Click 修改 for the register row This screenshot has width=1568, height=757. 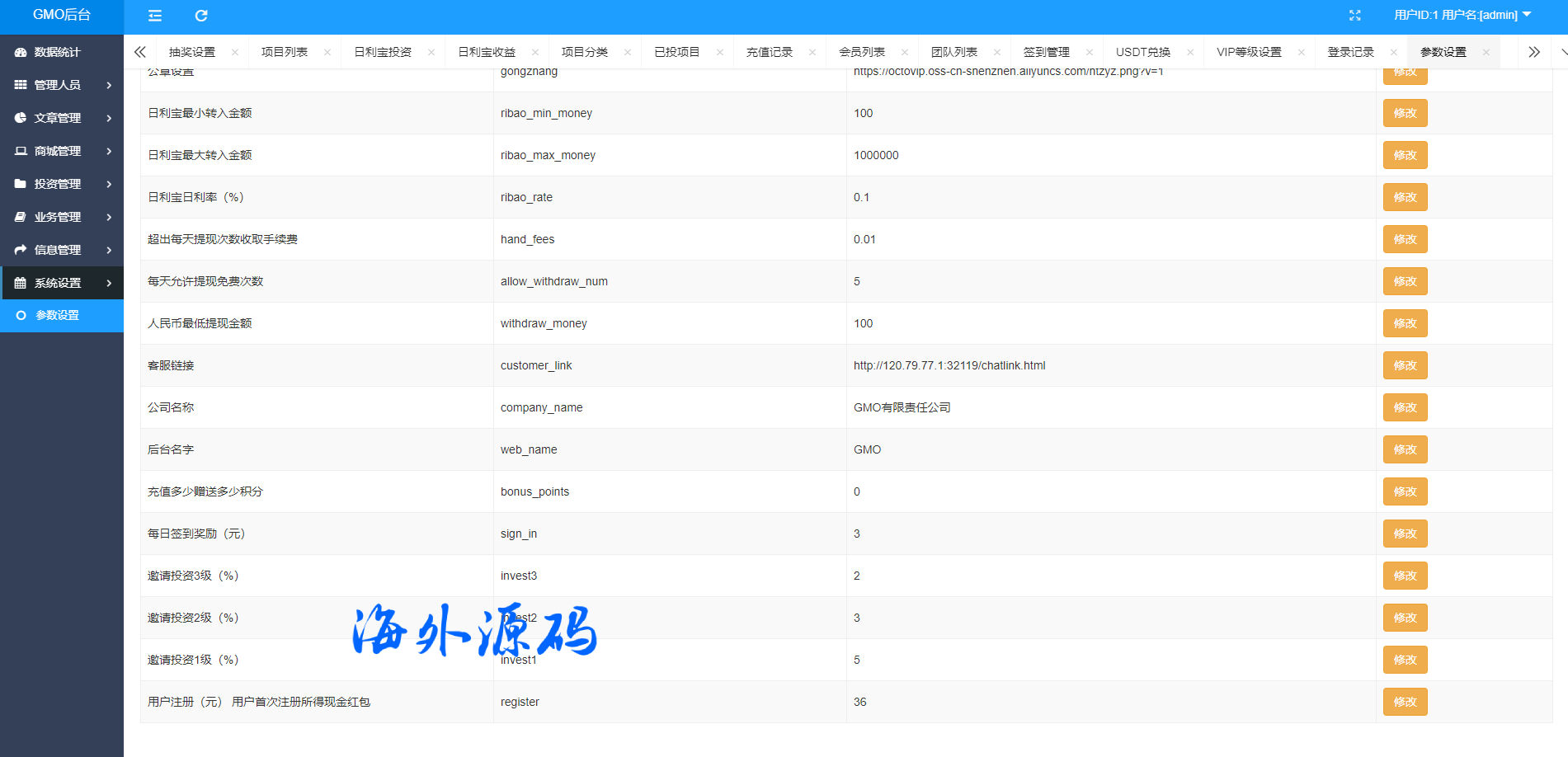click(x=1405, y=702)
